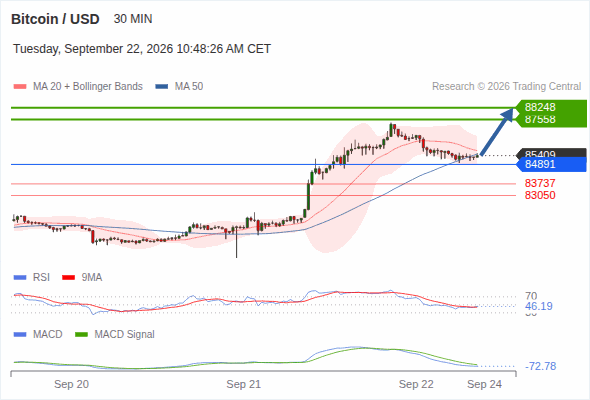Click the Sep 21 date marker

[x=243, y=384]
